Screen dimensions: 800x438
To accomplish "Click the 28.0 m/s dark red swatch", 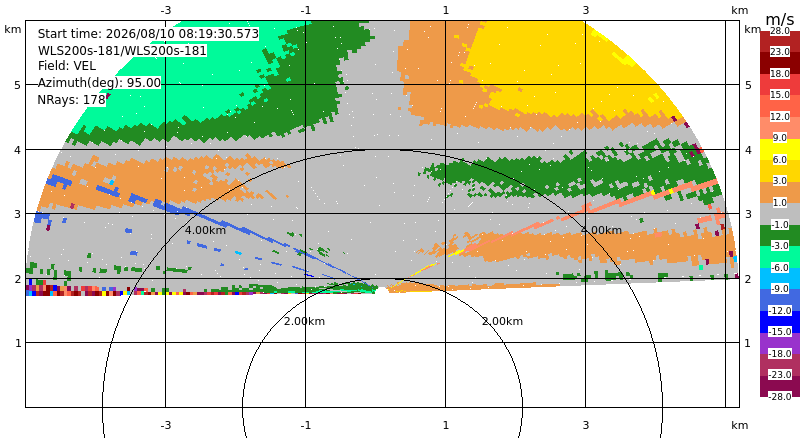I will coord(780,36).
